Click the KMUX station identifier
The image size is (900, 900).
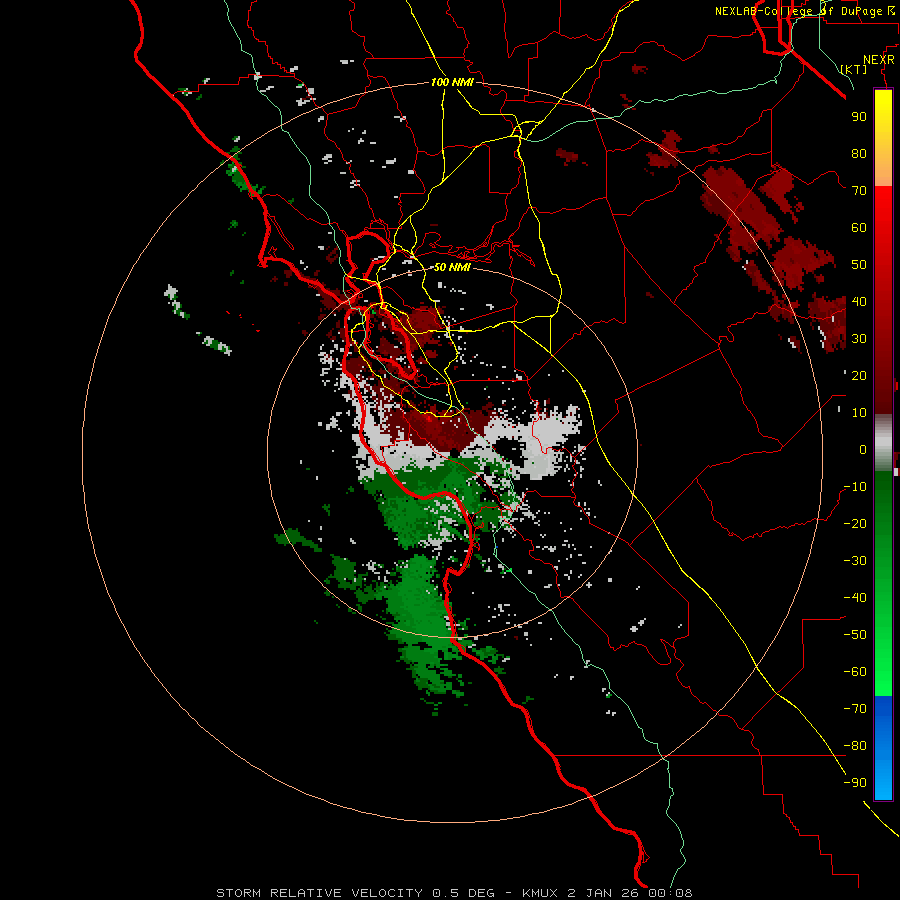pos(540,893)
